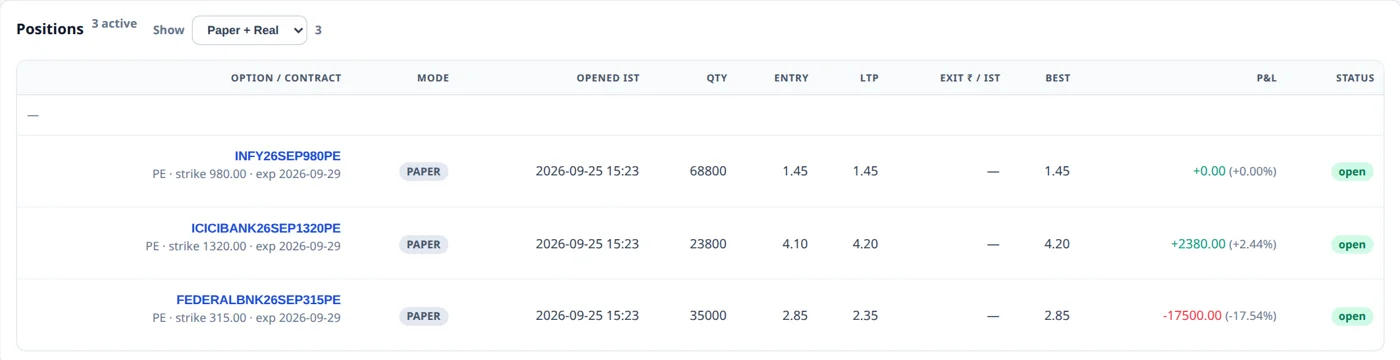Click the PAPER badge in FEDERALBNK row
The width and height of the screenshot is (1400, 360).
pos(424,316)
